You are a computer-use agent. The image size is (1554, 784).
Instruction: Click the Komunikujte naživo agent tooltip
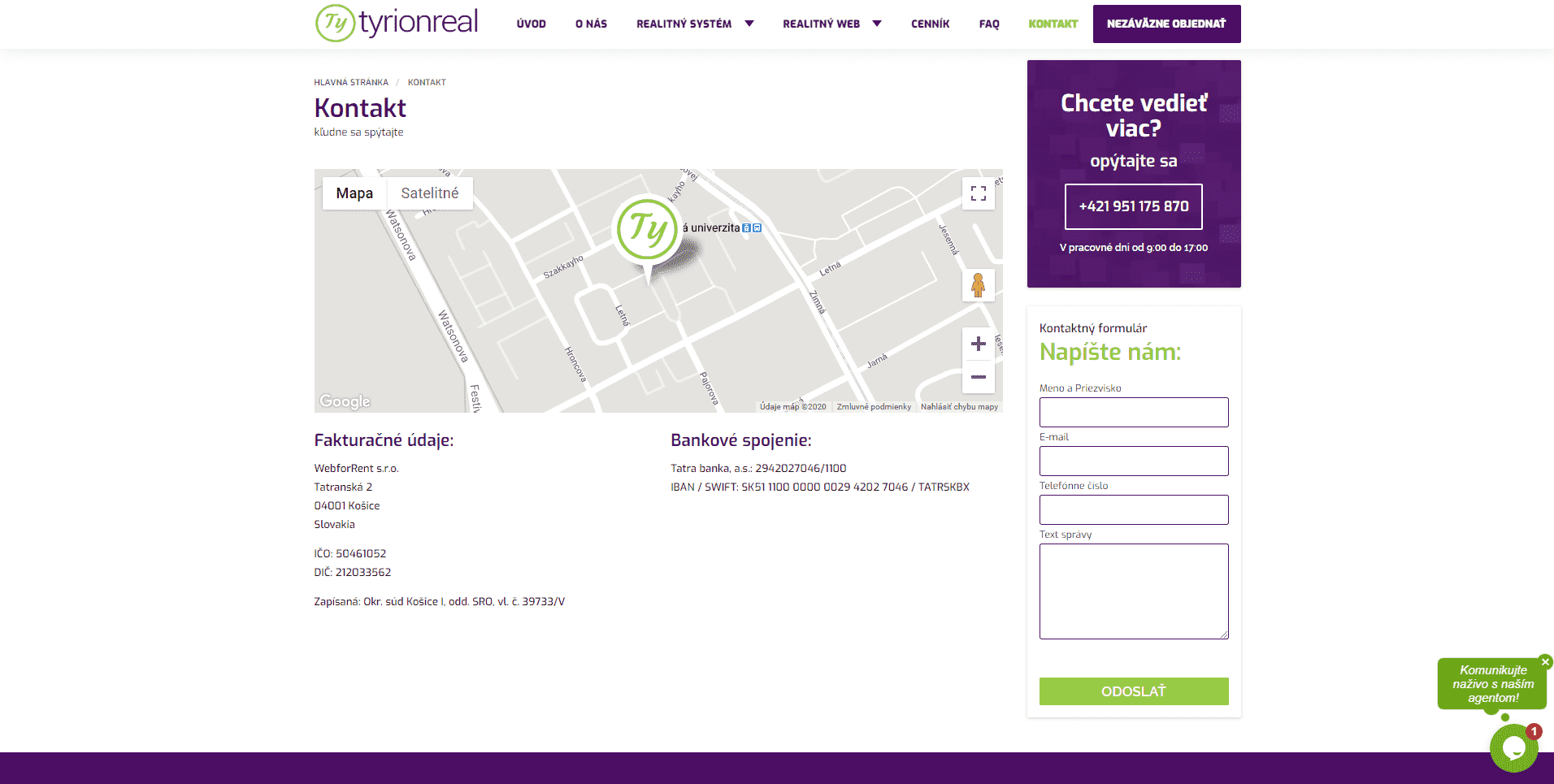click(x=1492, y=684)
